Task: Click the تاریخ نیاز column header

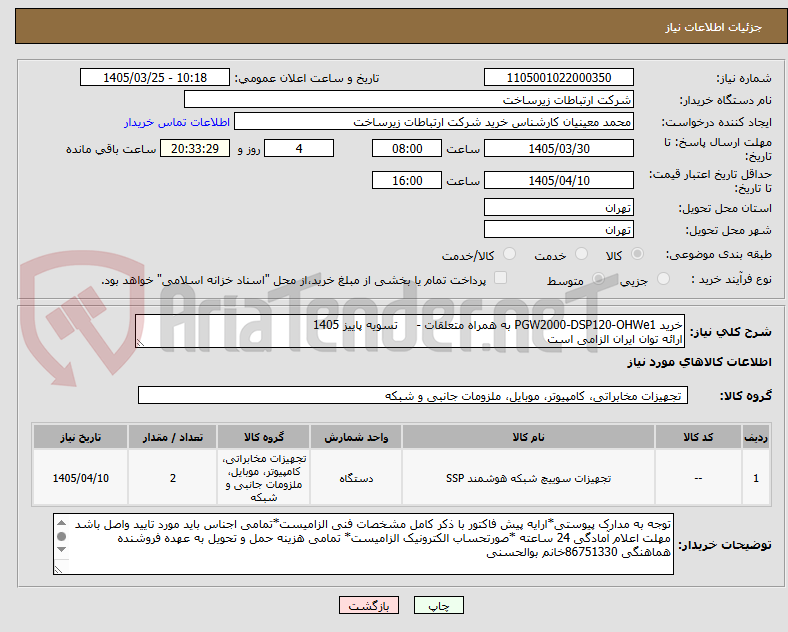Action: click(x=80, y=437)
